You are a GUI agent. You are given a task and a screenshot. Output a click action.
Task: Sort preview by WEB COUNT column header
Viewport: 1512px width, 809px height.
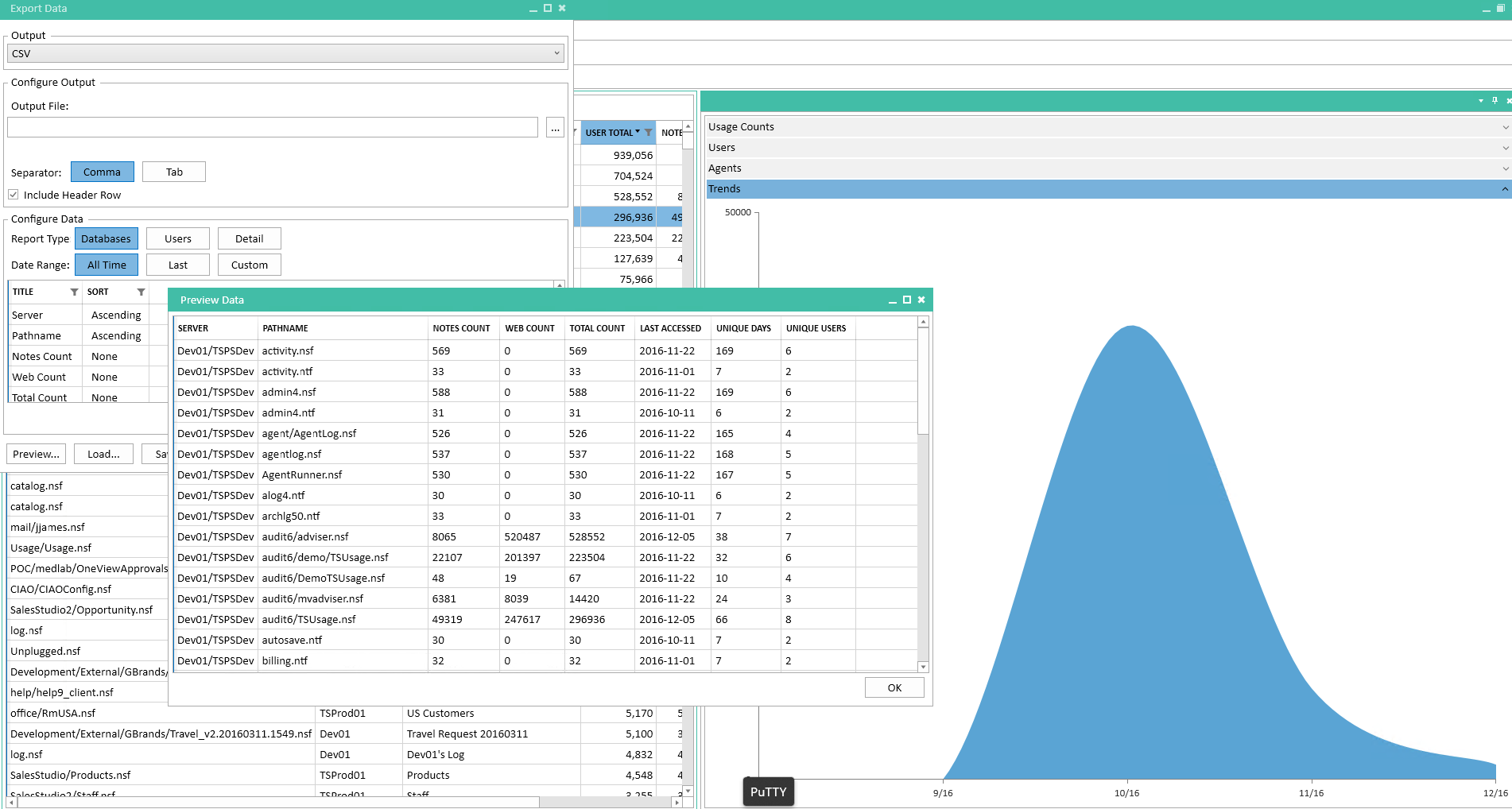pyautogui.click(x=529, y=328)
